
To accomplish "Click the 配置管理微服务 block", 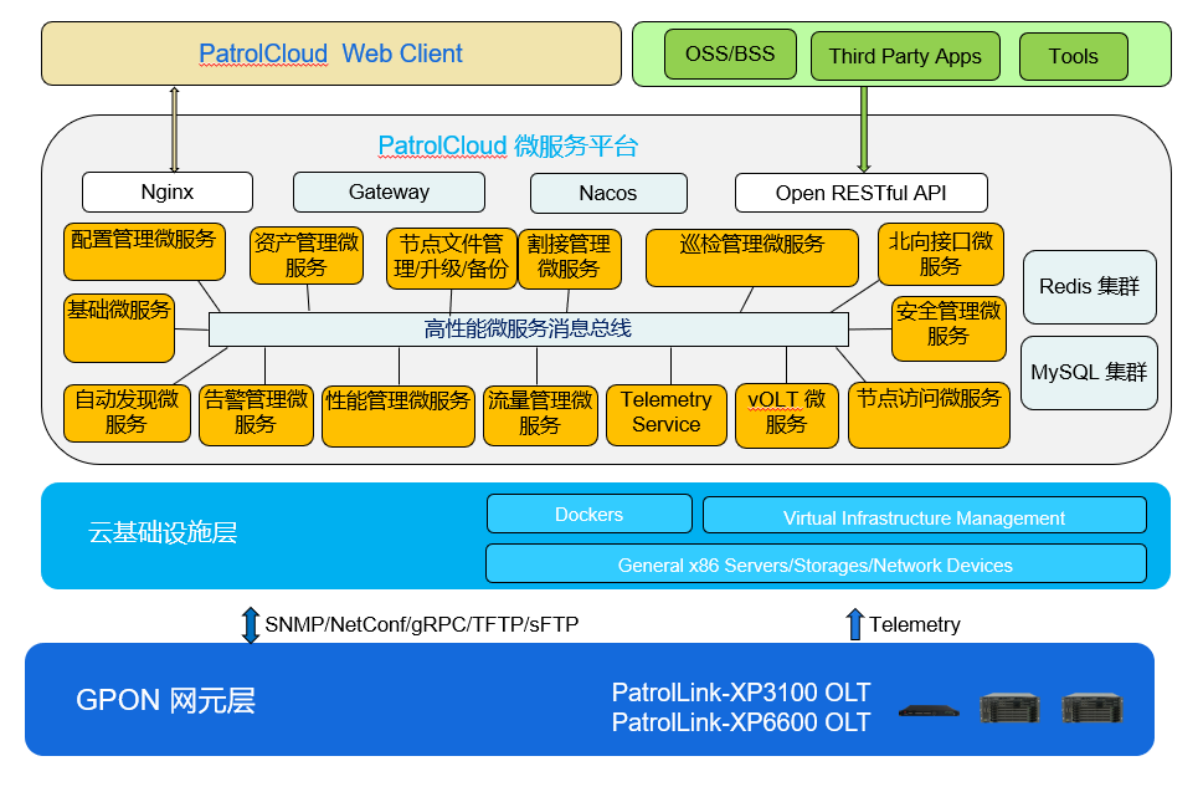I will coord(145,252).
